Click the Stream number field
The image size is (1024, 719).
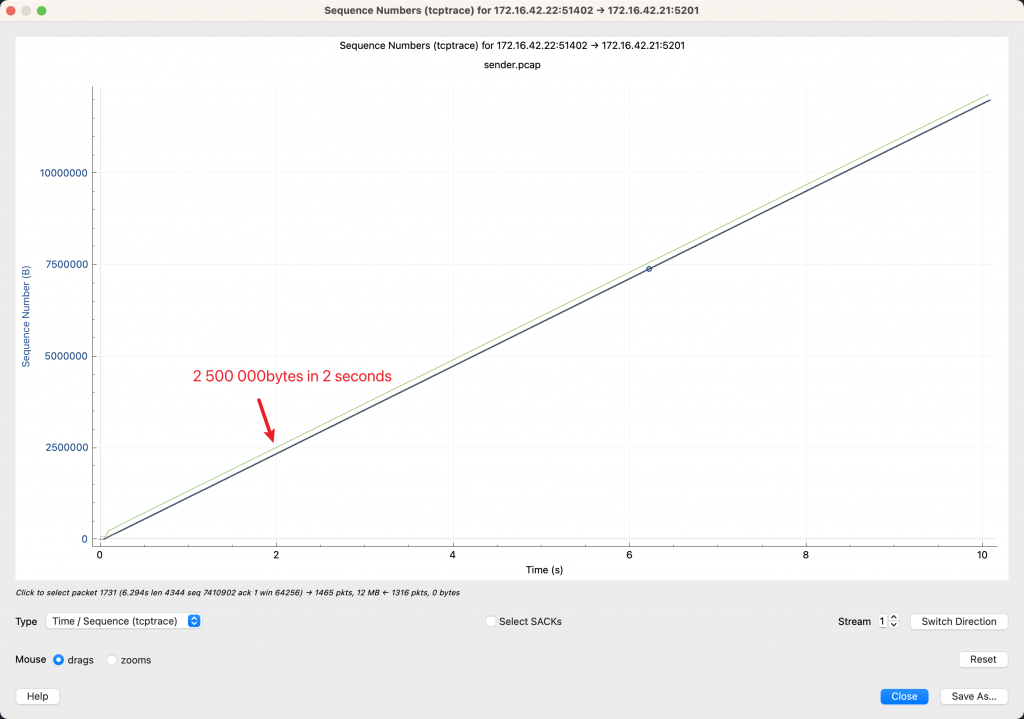[882, 621]
